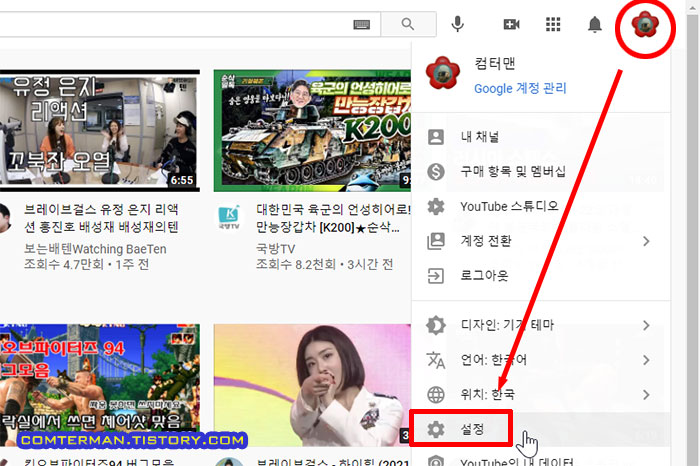Expand 언어: 한국어 chevron
700x466 pixels.
click(646, 360)
